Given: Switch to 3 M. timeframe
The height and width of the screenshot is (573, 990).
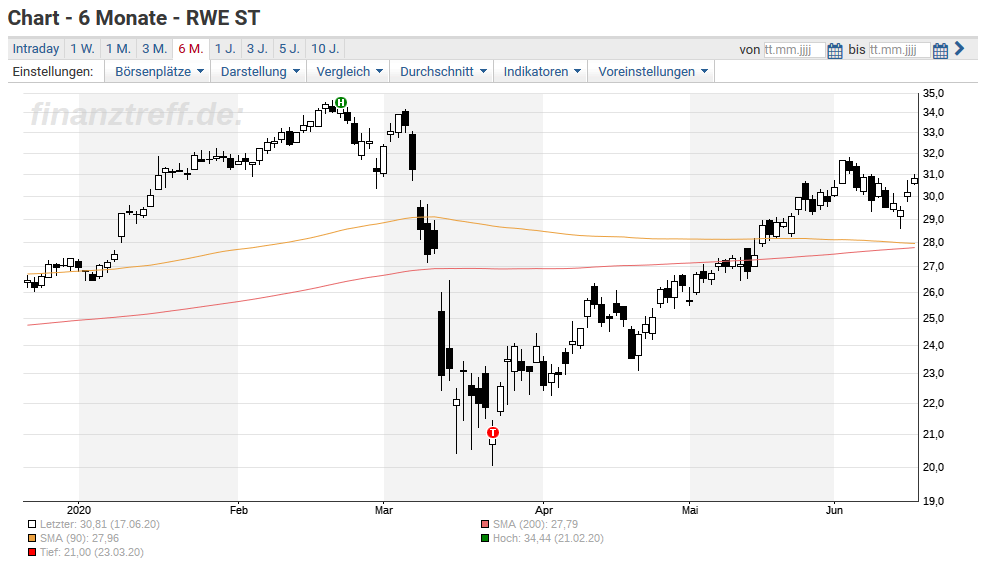Looking at the screenshot, I should [x=154, y=49].
